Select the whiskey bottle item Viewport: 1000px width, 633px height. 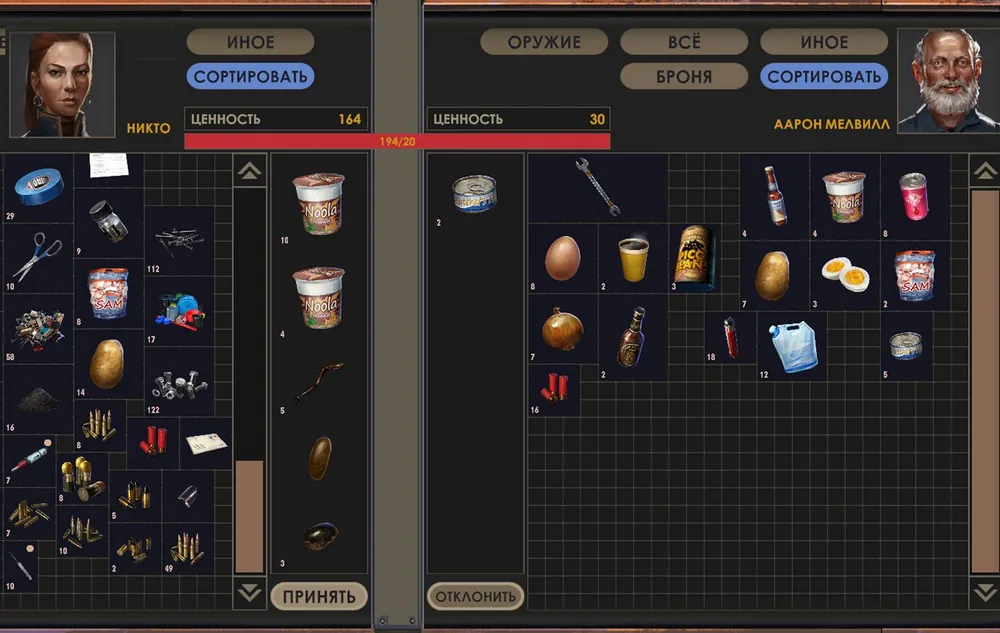(x=633, y=337)
